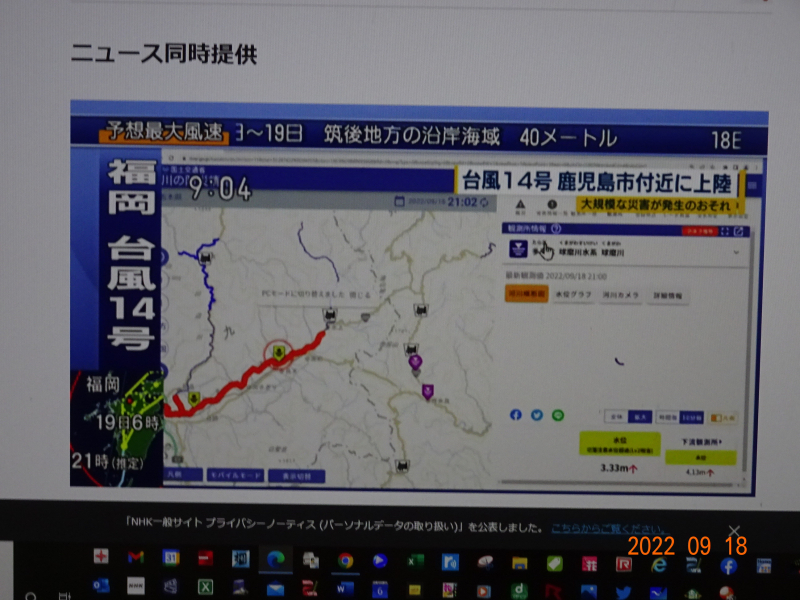
Task: Launch Internet Explorer from the taskbar
Action: [x=658, y=564]
